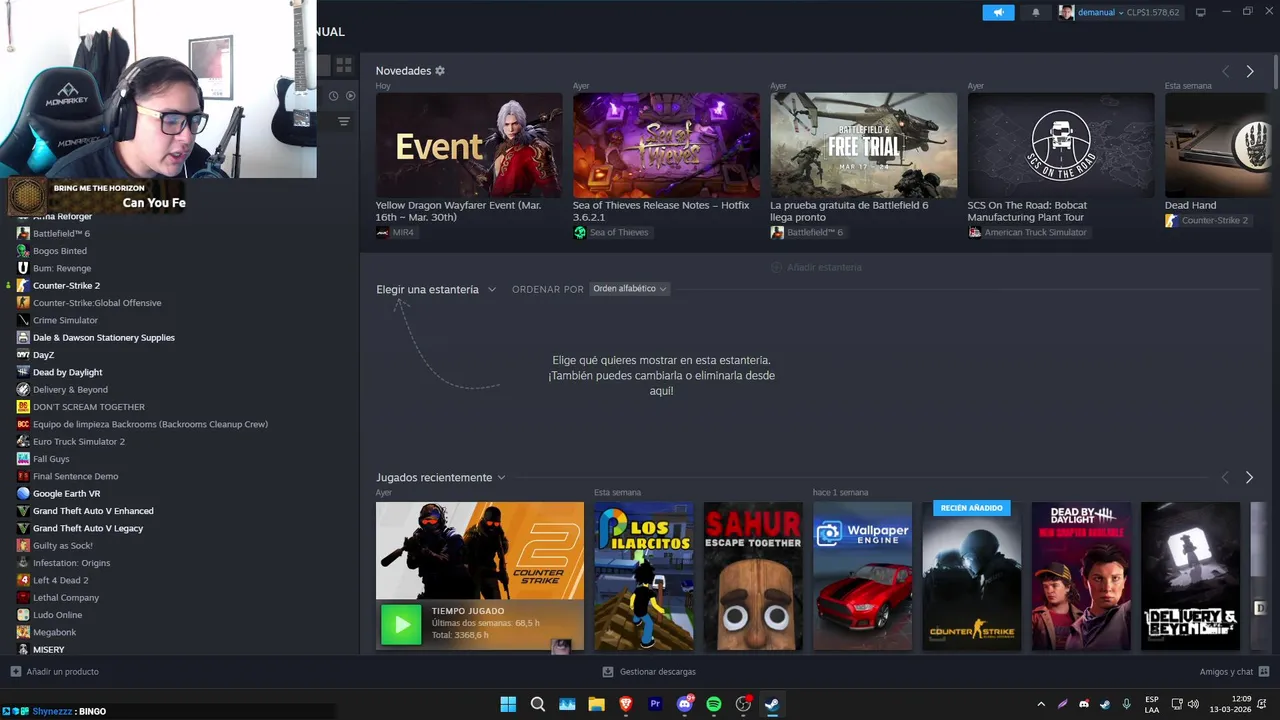Open Sahur Escape Together tile
This screenshot has height=720, width=1280.
click(x=753, y=576)
